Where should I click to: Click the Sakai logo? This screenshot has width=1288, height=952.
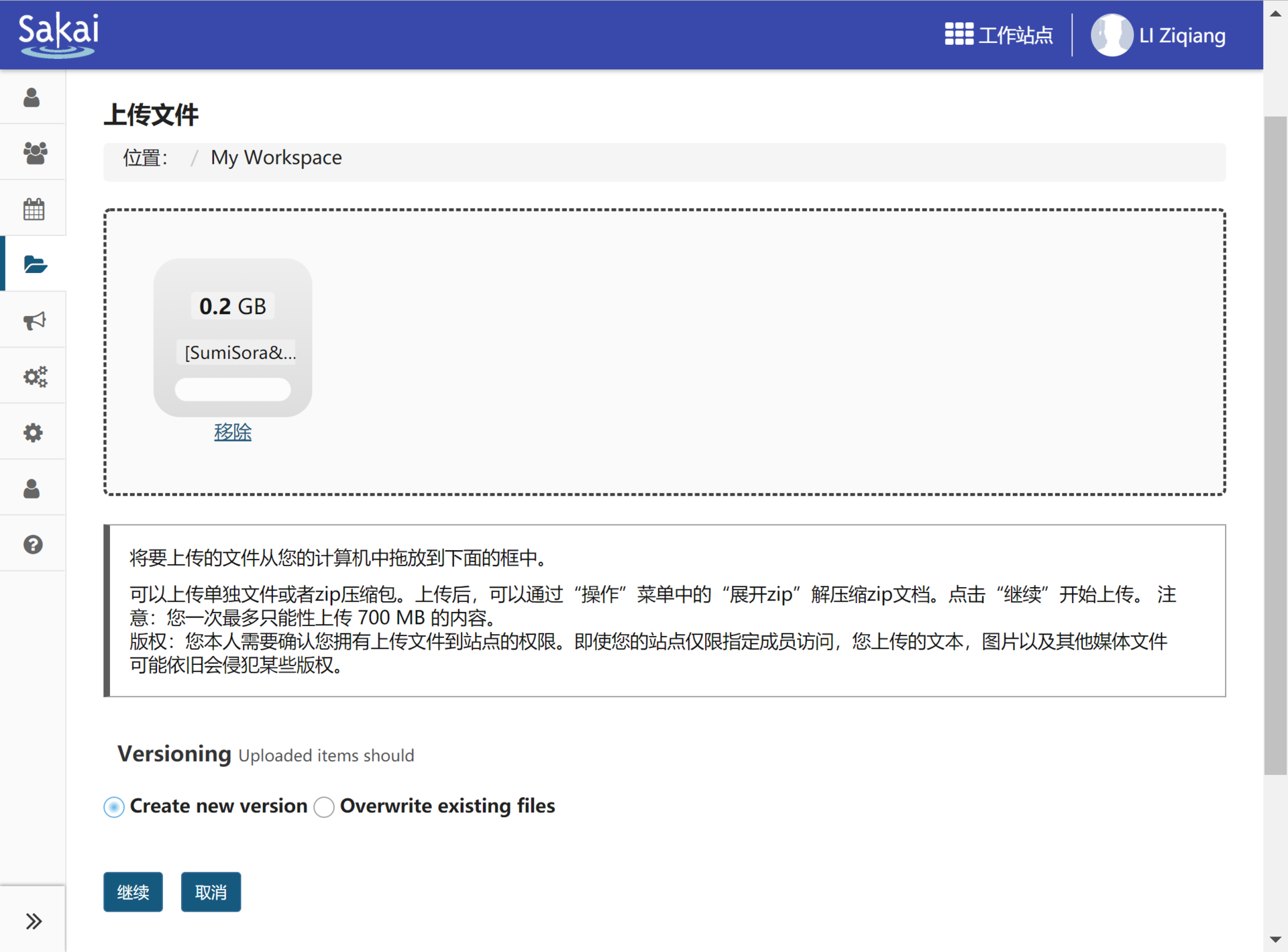(58, 35)
